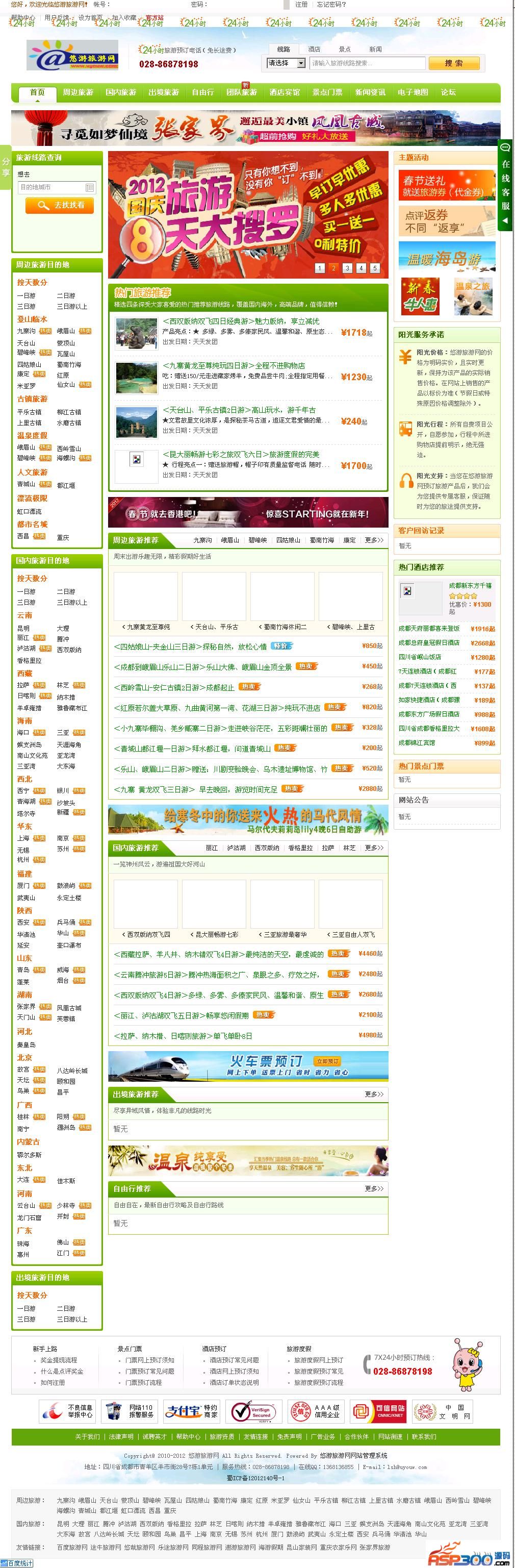Click the 温泉之旅 promo icon
This screenshot has height=1568, width=515.
(473, 296)
